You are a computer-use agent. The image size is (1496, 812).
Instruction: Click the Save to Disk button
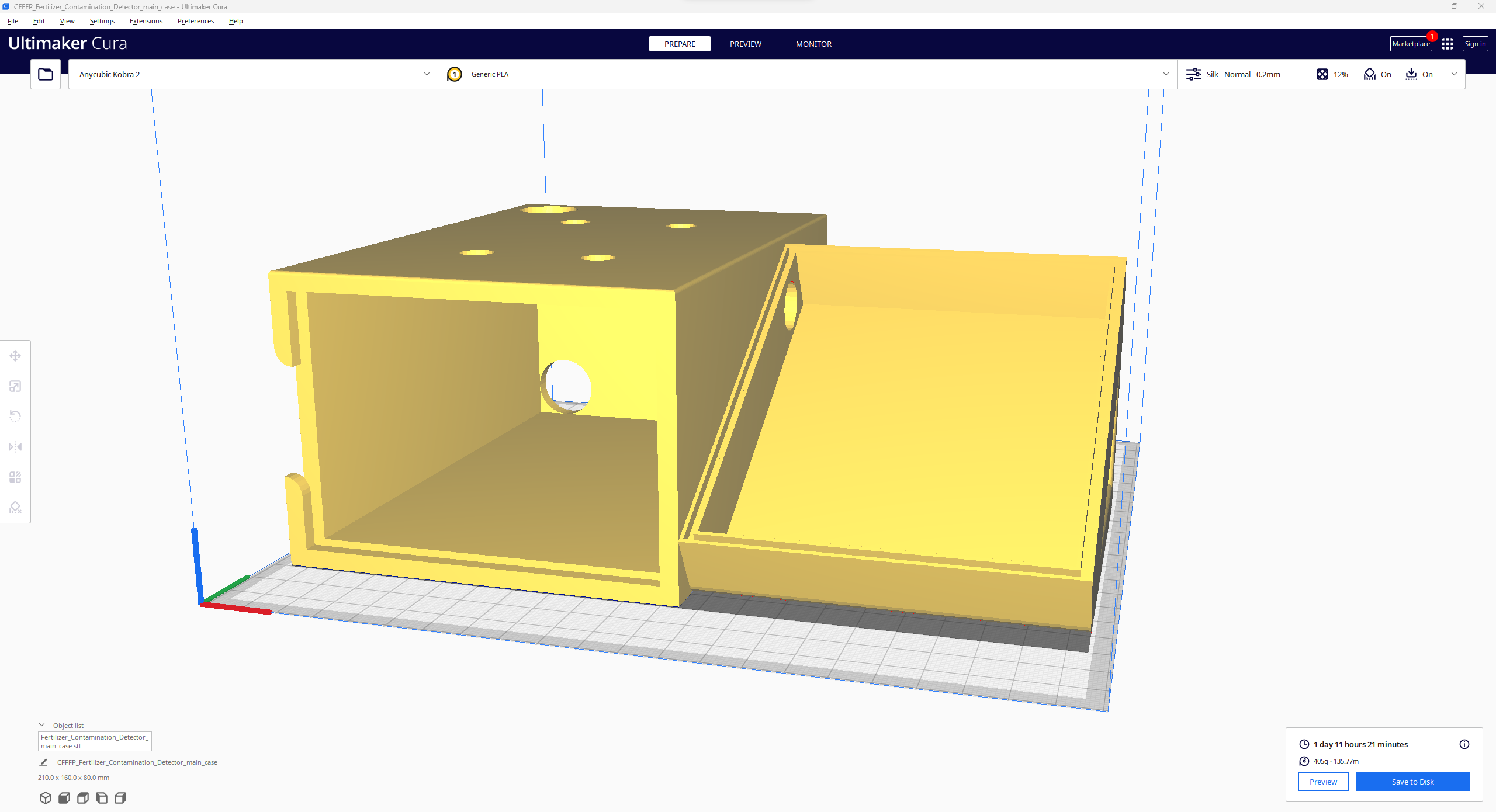tap(1406, 781)
